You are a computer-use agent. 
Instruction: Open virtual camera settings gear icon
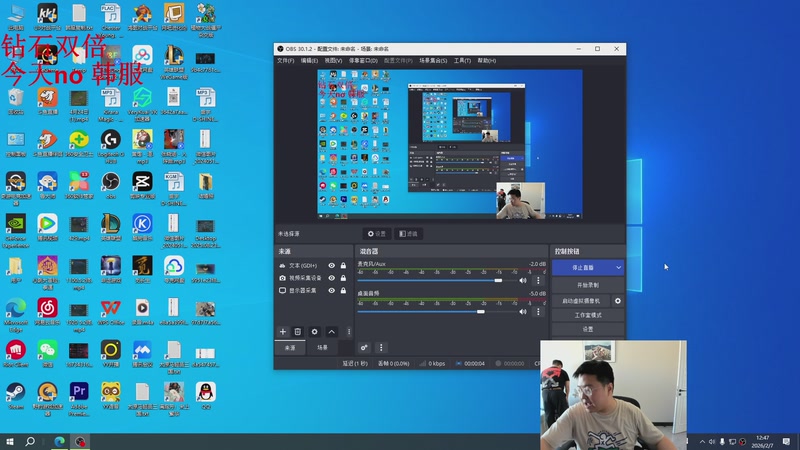618,301
